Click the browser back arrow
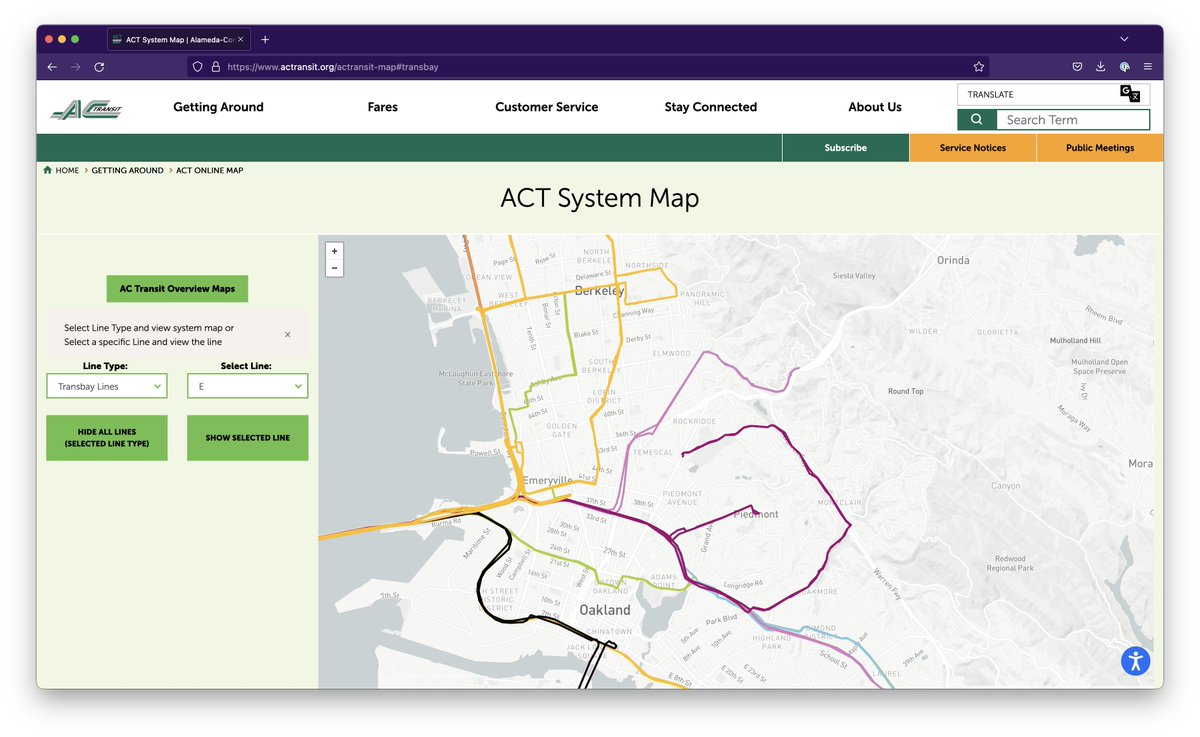Image resolution: width=1200 pixels, height=737 pixels. point(52,67)
